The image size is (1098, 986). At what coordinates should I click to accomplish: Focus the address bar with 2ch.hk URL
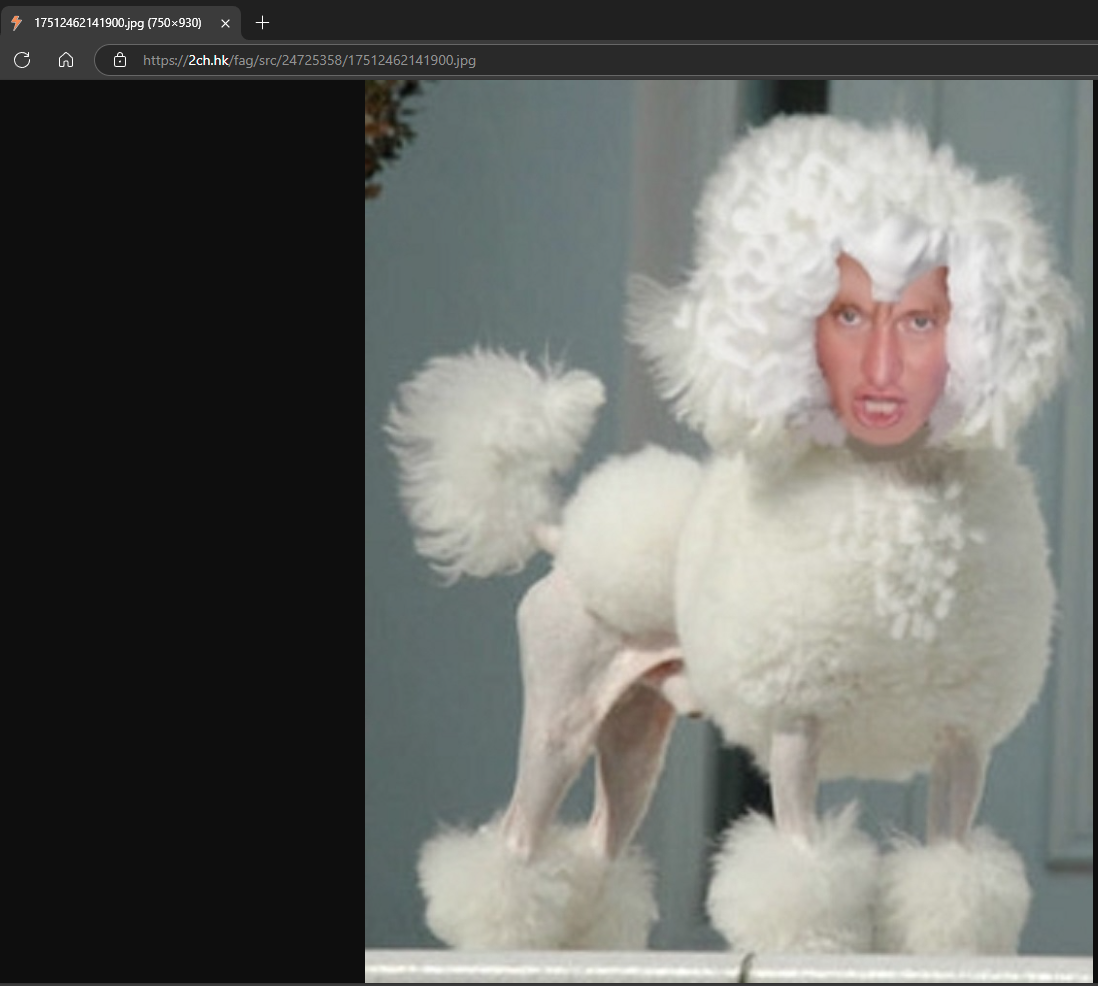[x=595, y=60]
